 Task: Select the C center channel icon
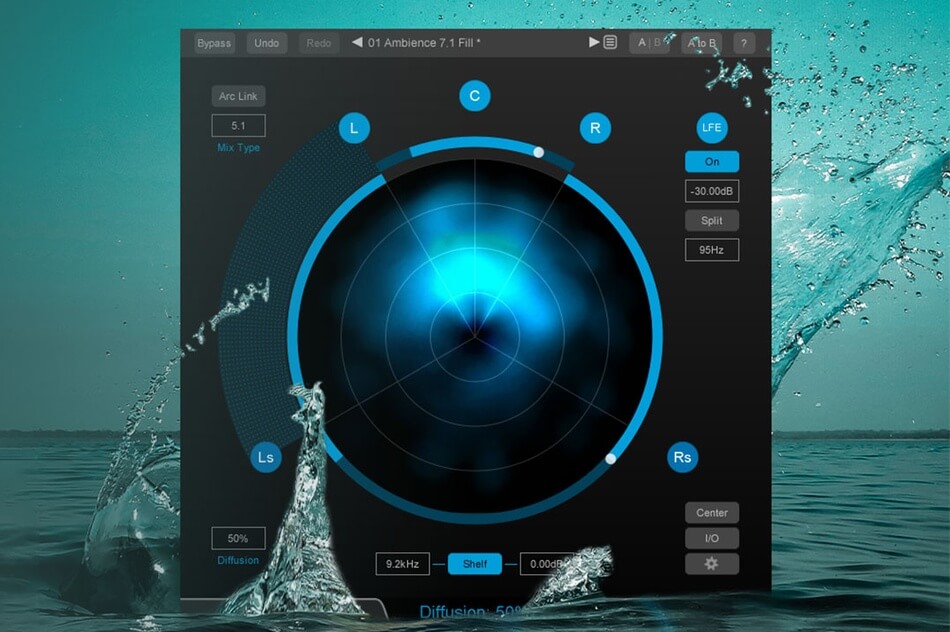click(475, 96)
